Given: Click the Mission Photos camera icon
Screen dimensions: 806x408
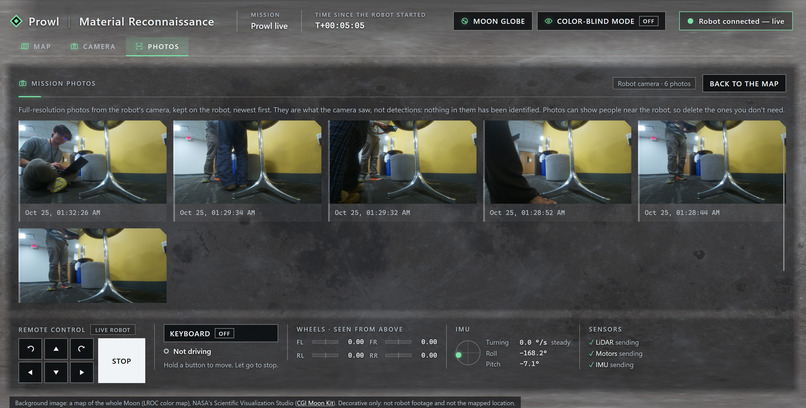Looking at the screenshot, I should point(23,83).
